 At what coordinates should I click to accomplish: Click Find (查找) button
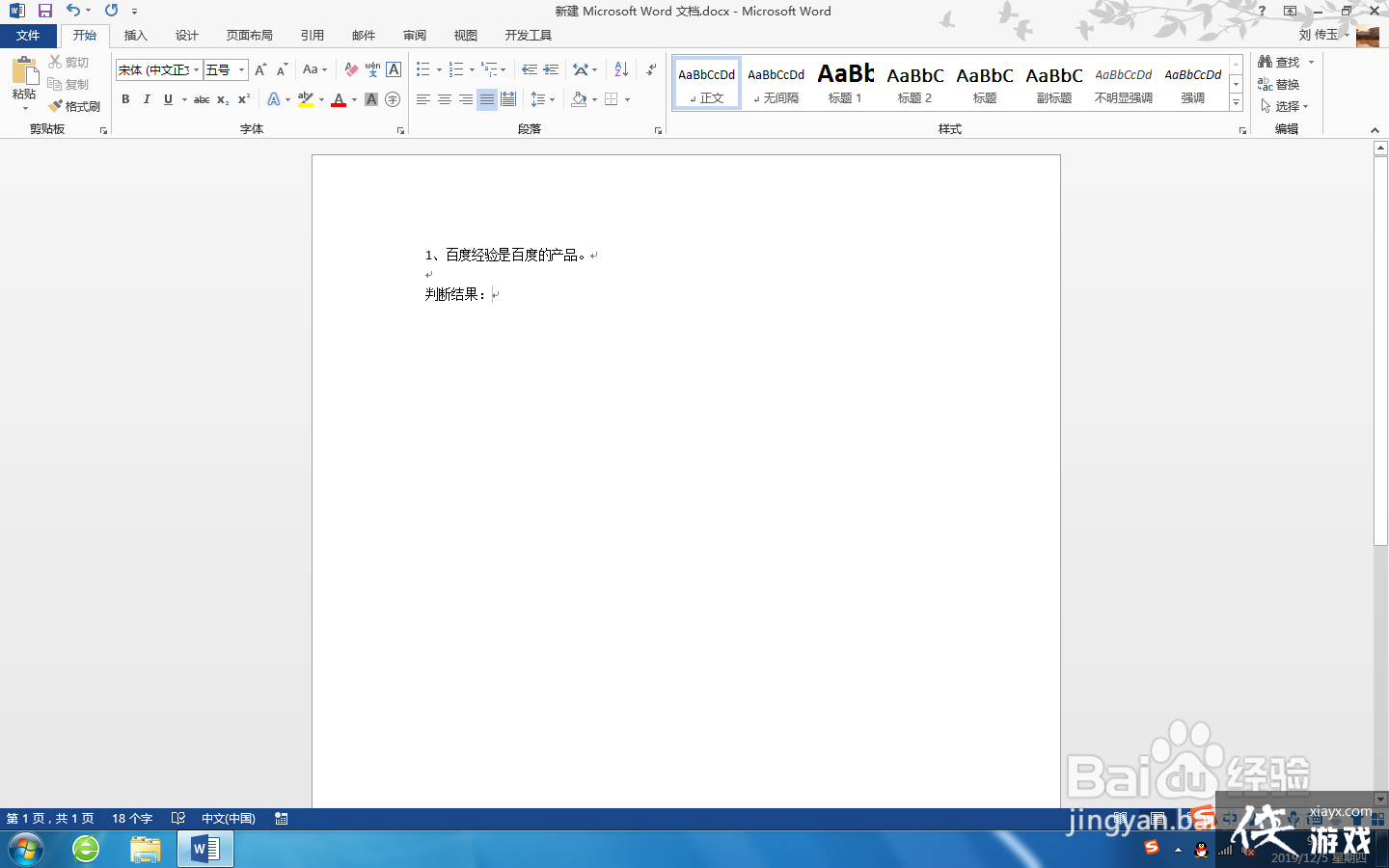pos(1279,62)
